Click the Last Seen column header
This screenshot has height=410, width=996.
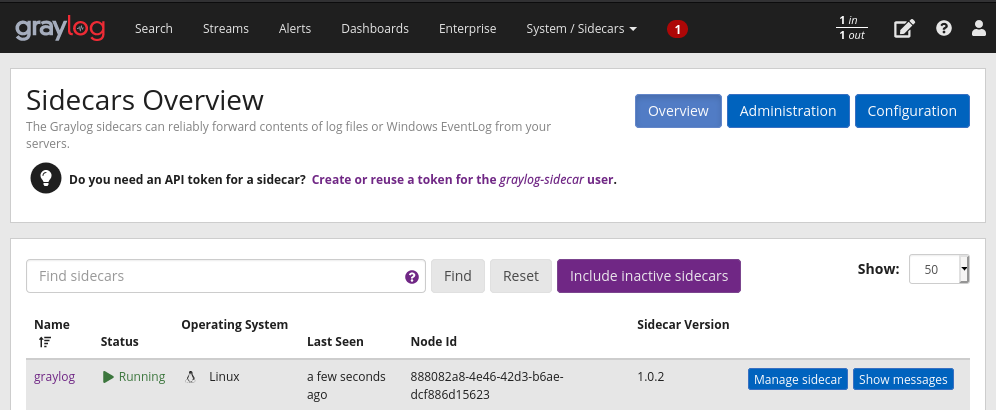click(x=335, y=341)
